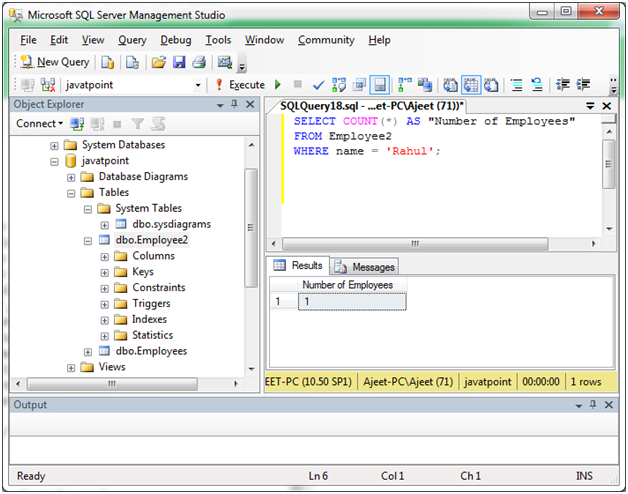
Task: Click the Comment Out Lines icon
Action: pos(516,85)
